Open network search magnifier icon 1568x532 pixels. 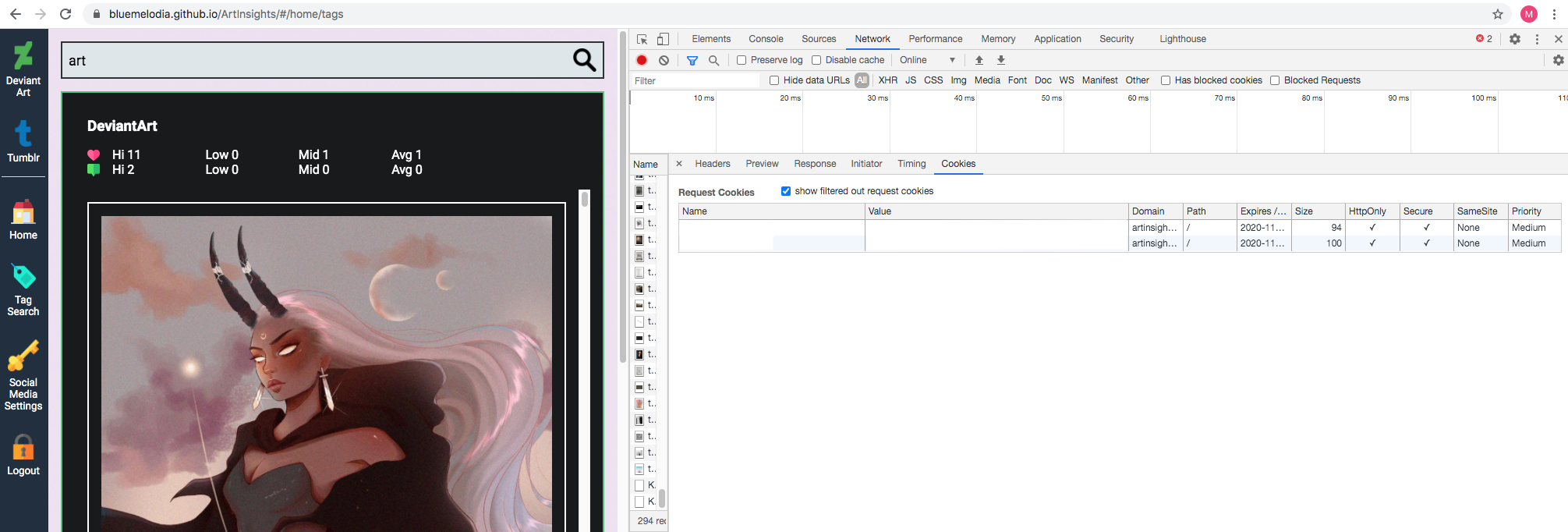point(713,60)
